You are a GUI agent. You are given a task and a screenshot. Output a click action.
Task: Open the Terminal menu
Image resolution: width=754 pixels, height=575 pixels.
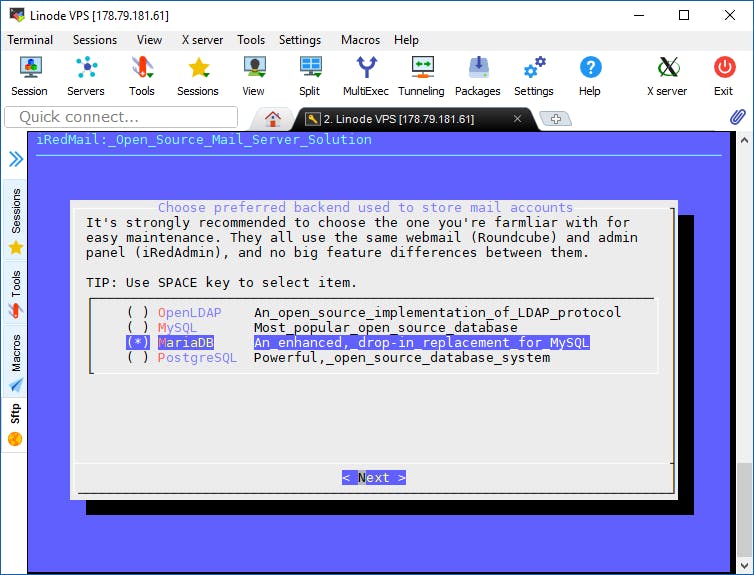tap(30, 40)
